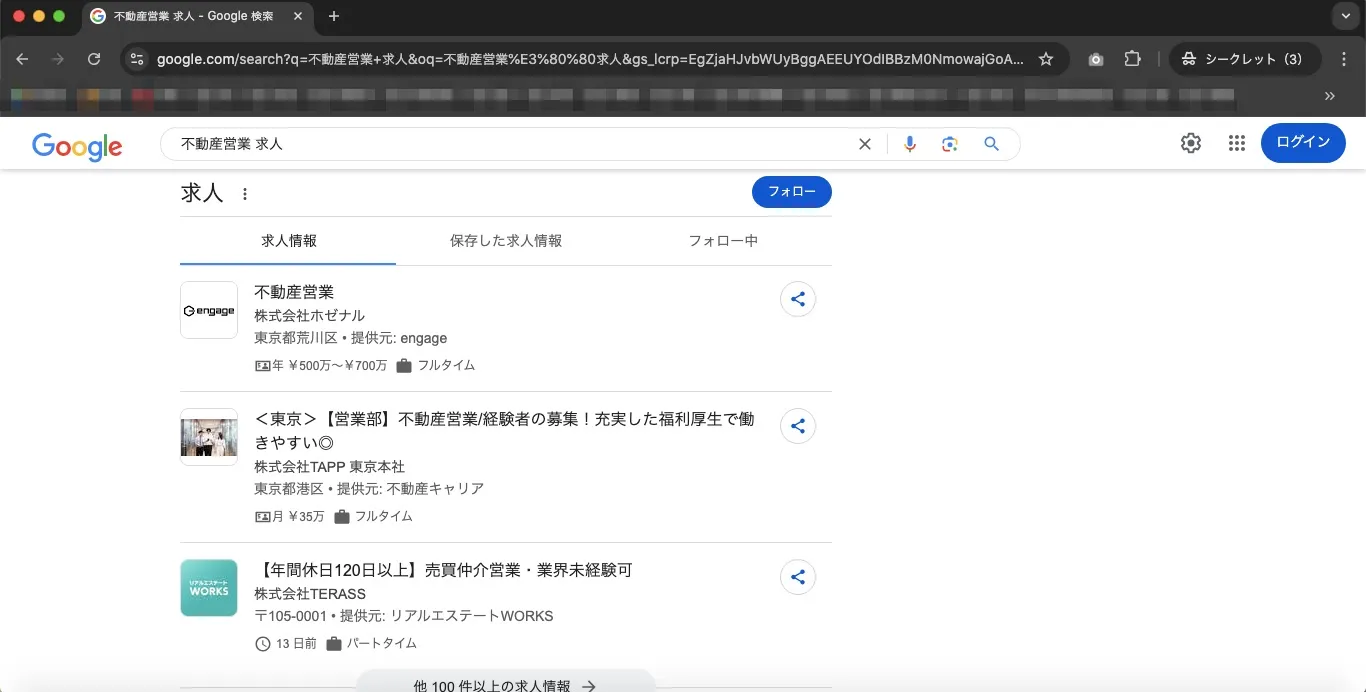Reload the page with refresh icon
The height and width of the screenshot is (692, 1366).
94,59
